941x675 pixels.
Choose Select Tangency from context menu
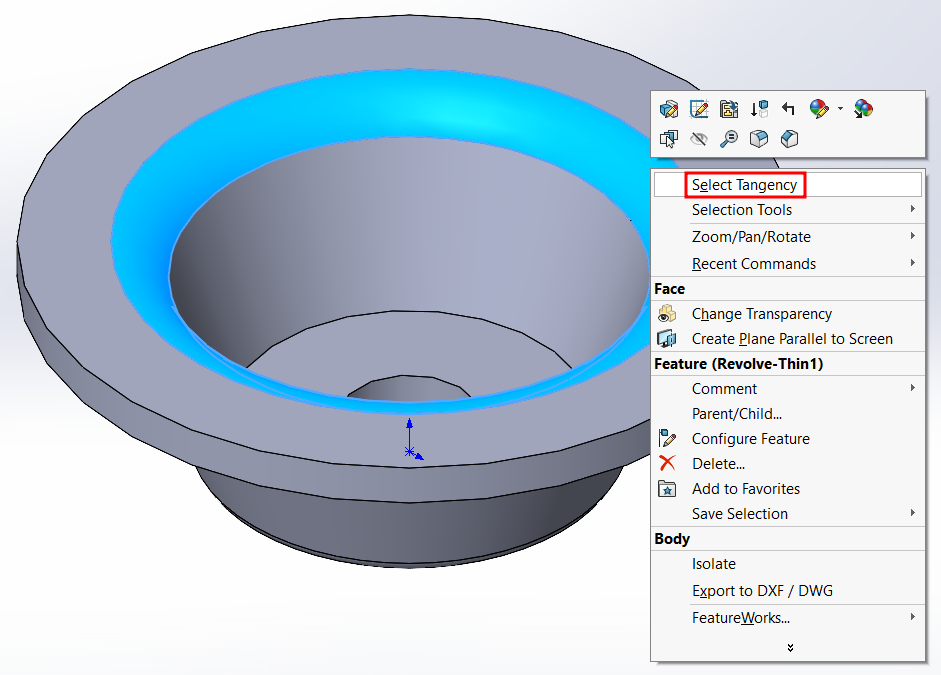click(745, 185)
